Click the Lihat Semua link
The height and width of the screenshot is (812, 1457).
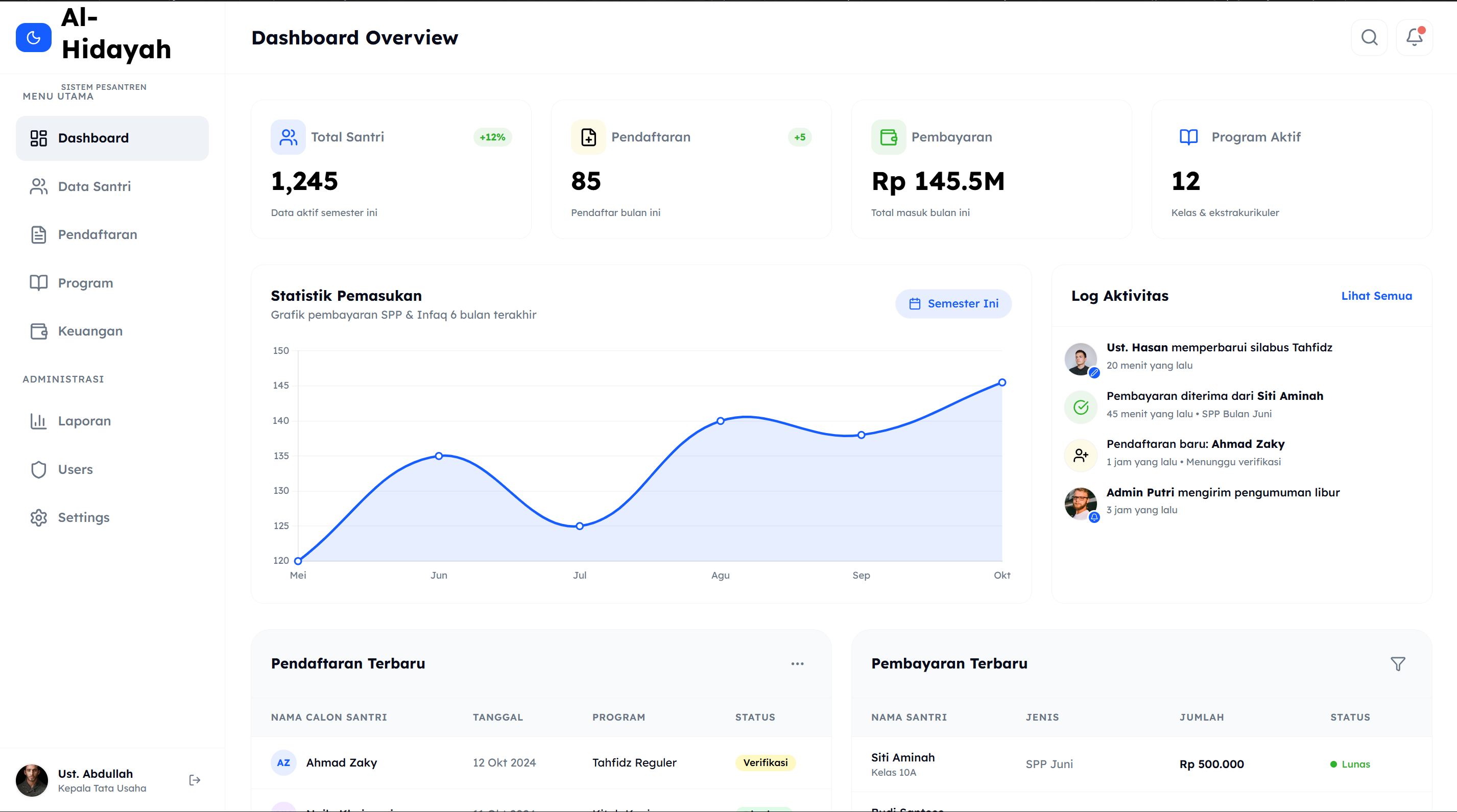(x=1376, y=296)
